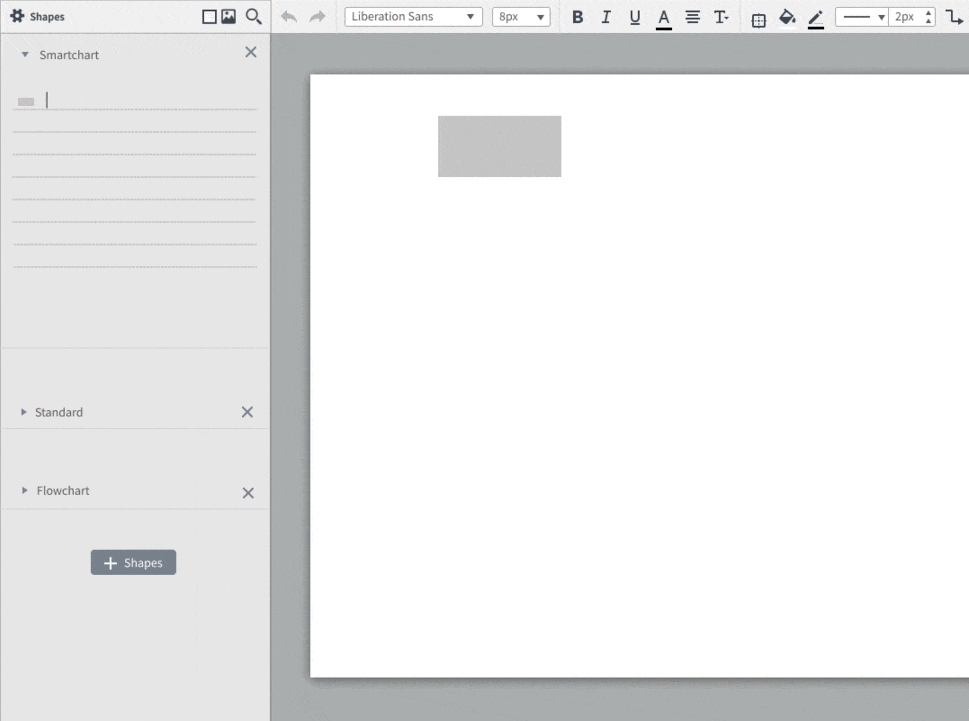Open the text options T menu
The image size is (969, 721).
pos(721,17)
